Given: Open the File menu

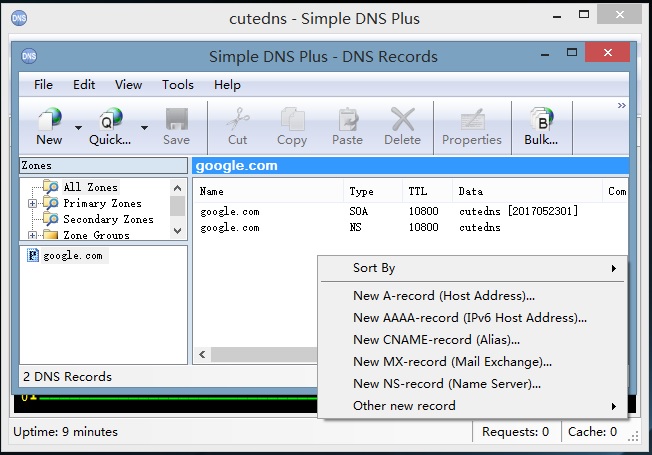Looking at the screenshot, I should click(43, 85).
